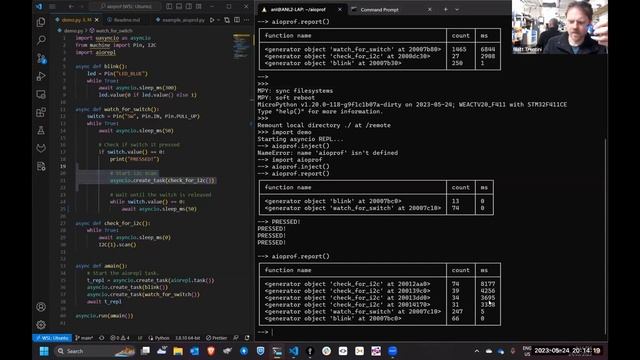Click the 'import aiorepl' code line

point(96,52)
